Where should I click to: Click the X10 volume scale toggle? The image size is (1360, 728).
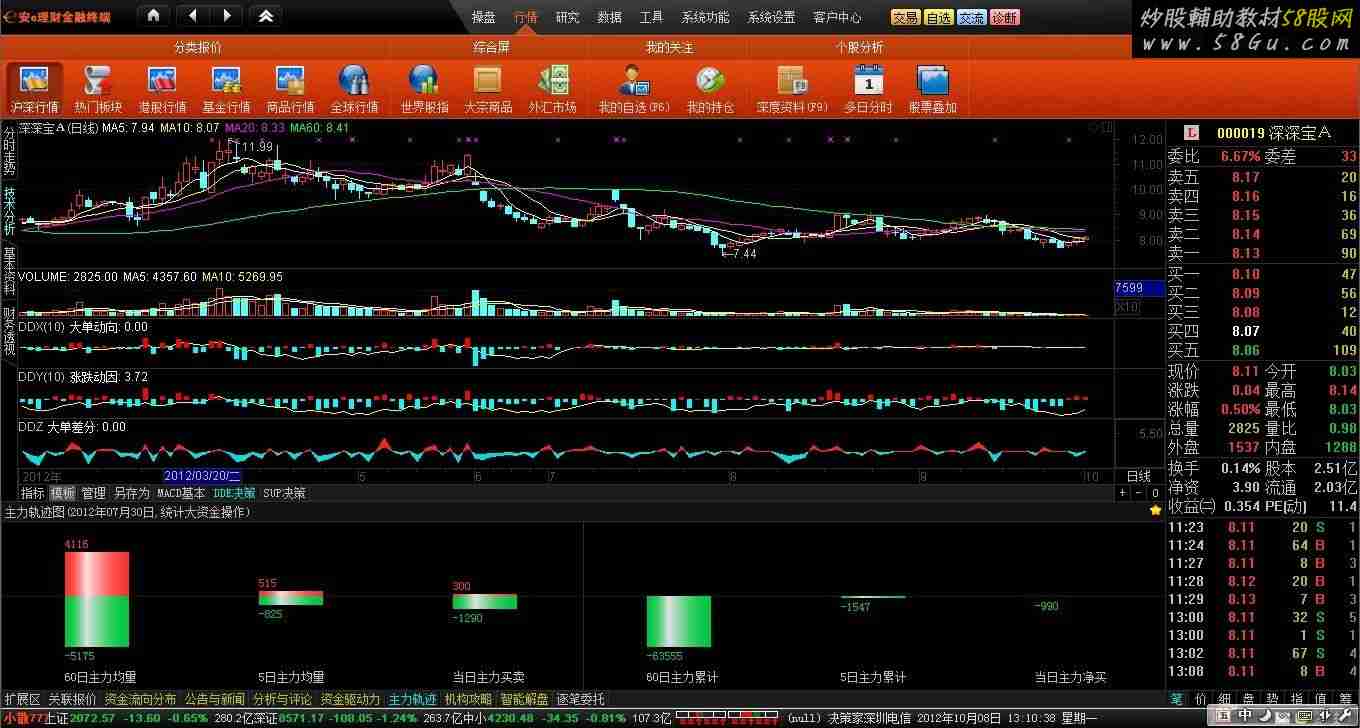pos(1127,307)
